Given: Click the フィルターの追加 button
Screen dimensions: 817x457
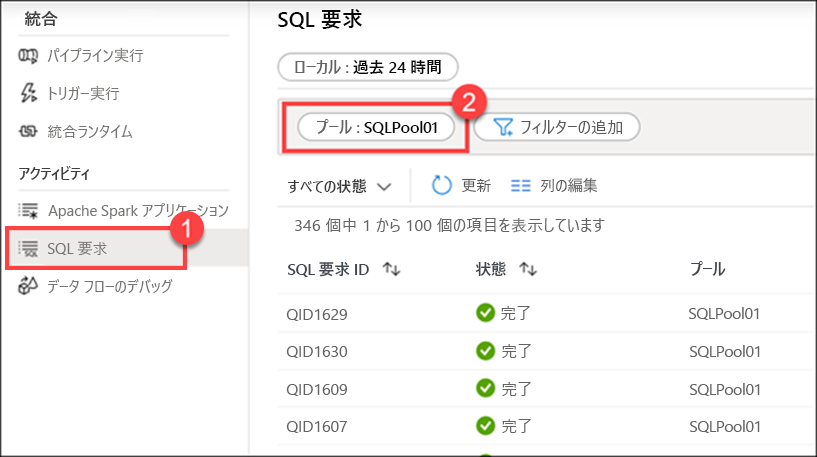Looking at the screenshot, I should [x=556, y=127].
